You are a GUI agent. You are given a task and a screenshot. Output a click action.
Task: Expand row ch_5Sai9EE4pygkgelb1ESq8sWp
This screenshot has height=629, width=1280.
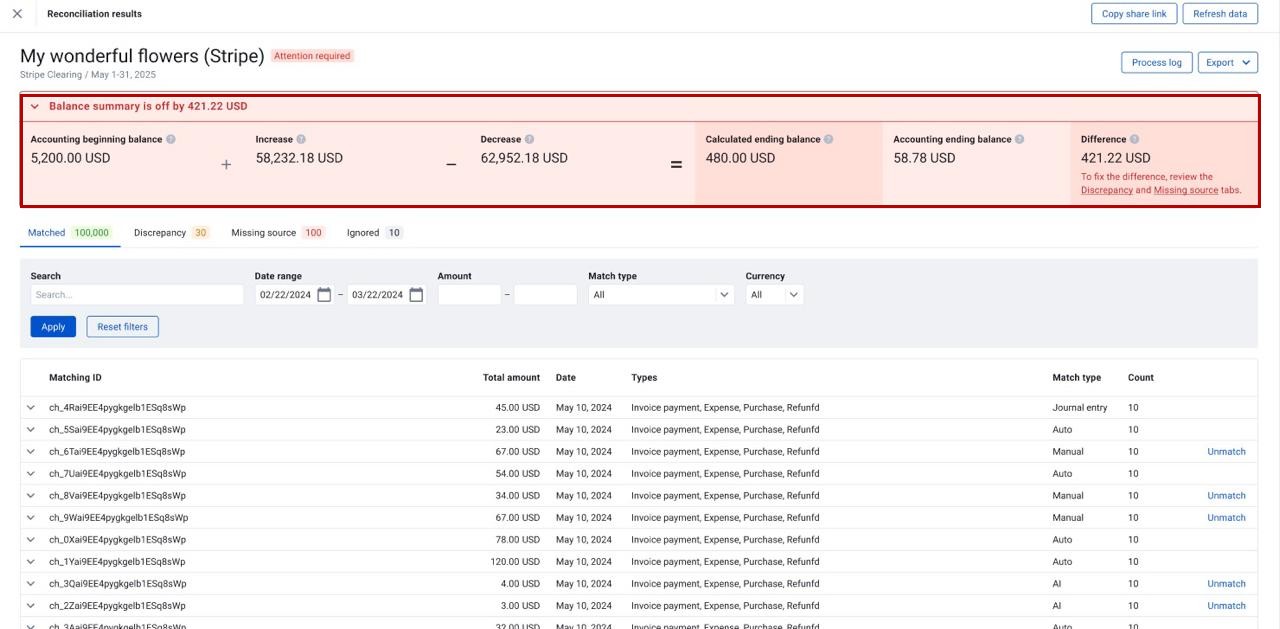click(x=31, y=430)
